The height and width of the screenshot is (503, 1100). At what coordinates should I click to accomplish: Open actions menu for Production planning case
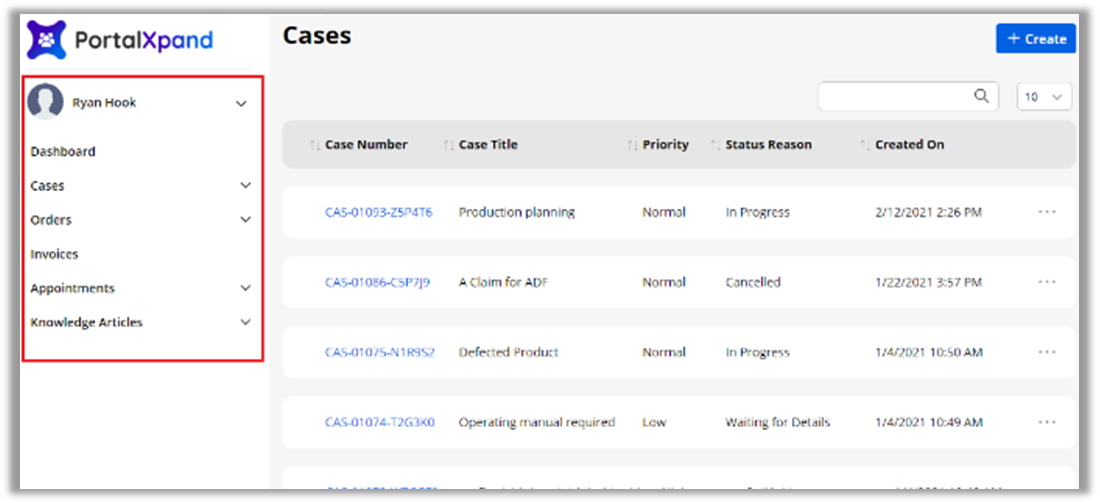click(1047, 212)
